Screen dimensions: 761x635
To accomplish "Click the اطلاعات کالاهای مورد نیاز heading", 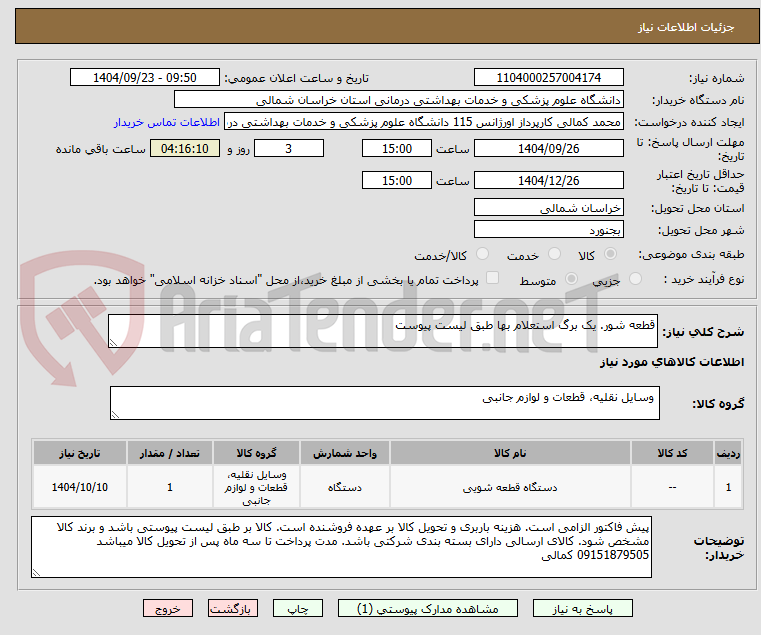I will point(672,362).
